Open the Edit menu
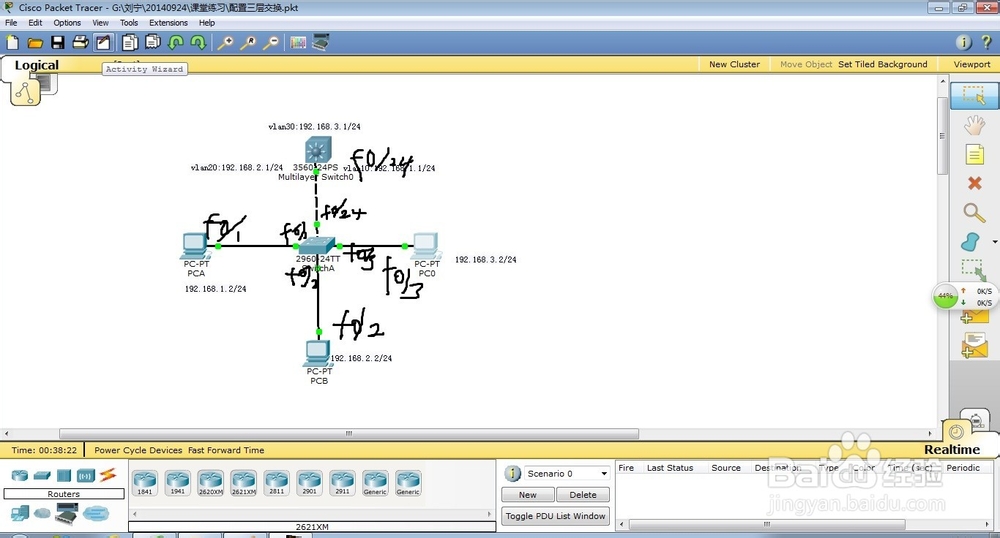The height and width of the screenshot is (538, 1000). click(x=35, y=22)
